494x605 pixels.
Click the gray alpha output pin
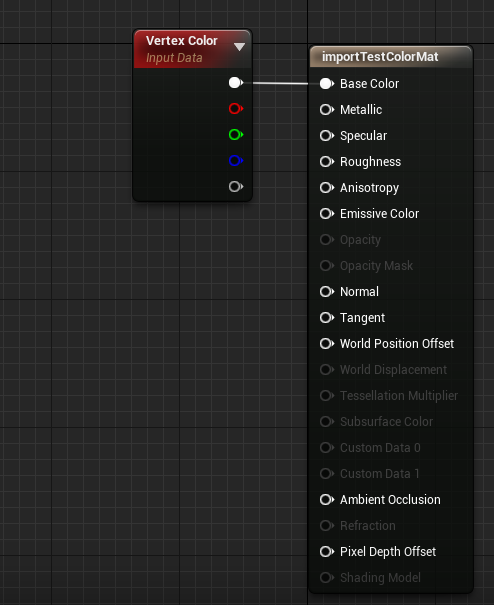[235, 187]
